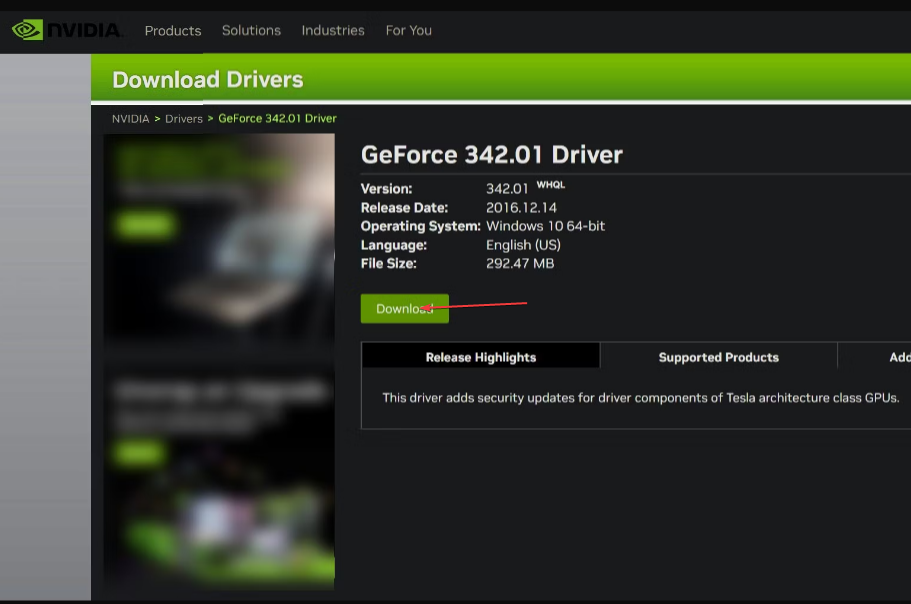Viewport: 911px width, 604px height.
Task: Click the NVIDIA logo
Action: 66,30
